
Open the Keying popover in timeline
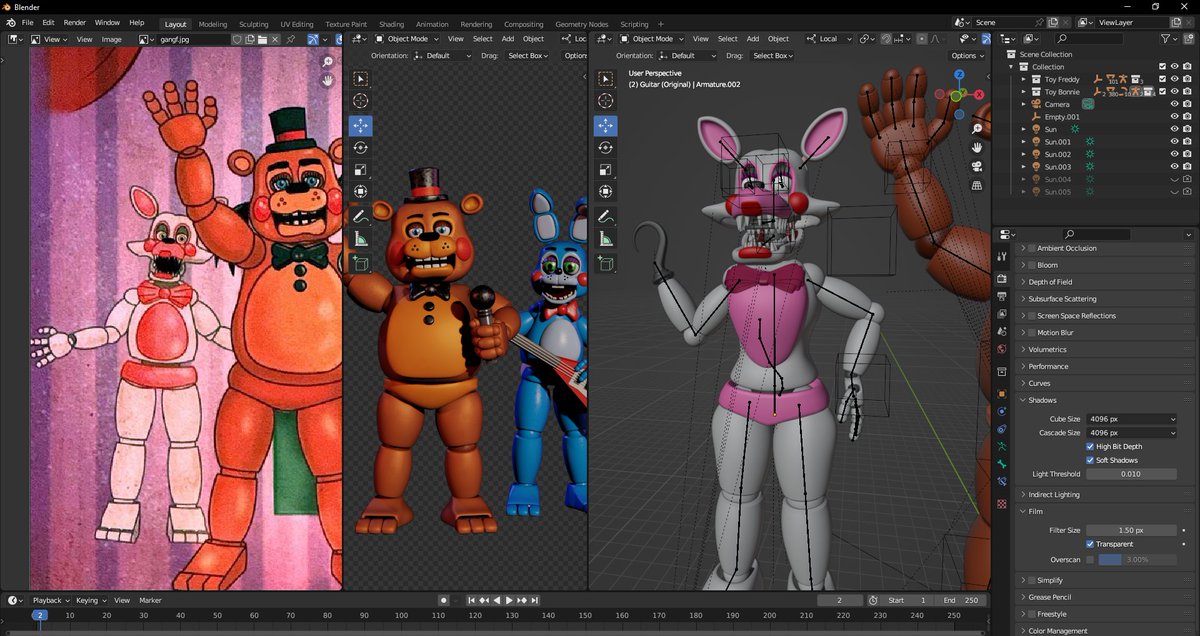click(89, 600)
